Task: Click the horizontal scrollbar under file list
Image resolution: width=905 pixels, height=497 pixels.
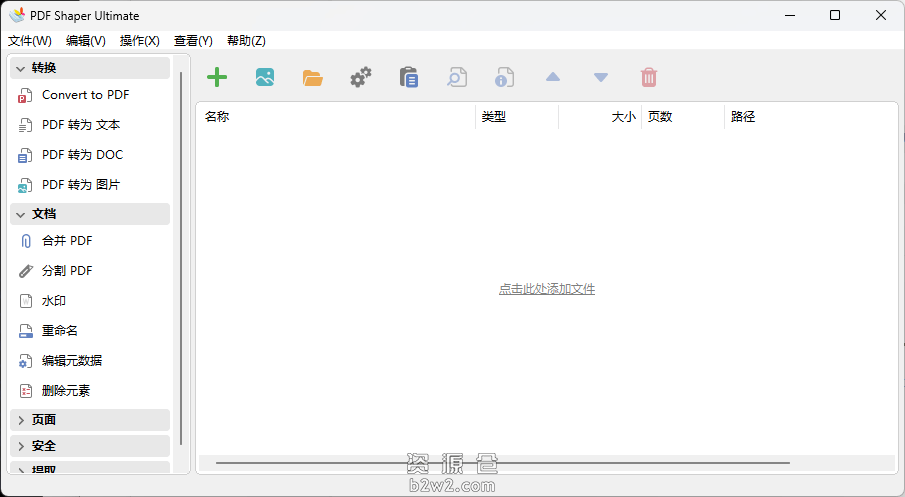Action: click(x=502, y=463)
